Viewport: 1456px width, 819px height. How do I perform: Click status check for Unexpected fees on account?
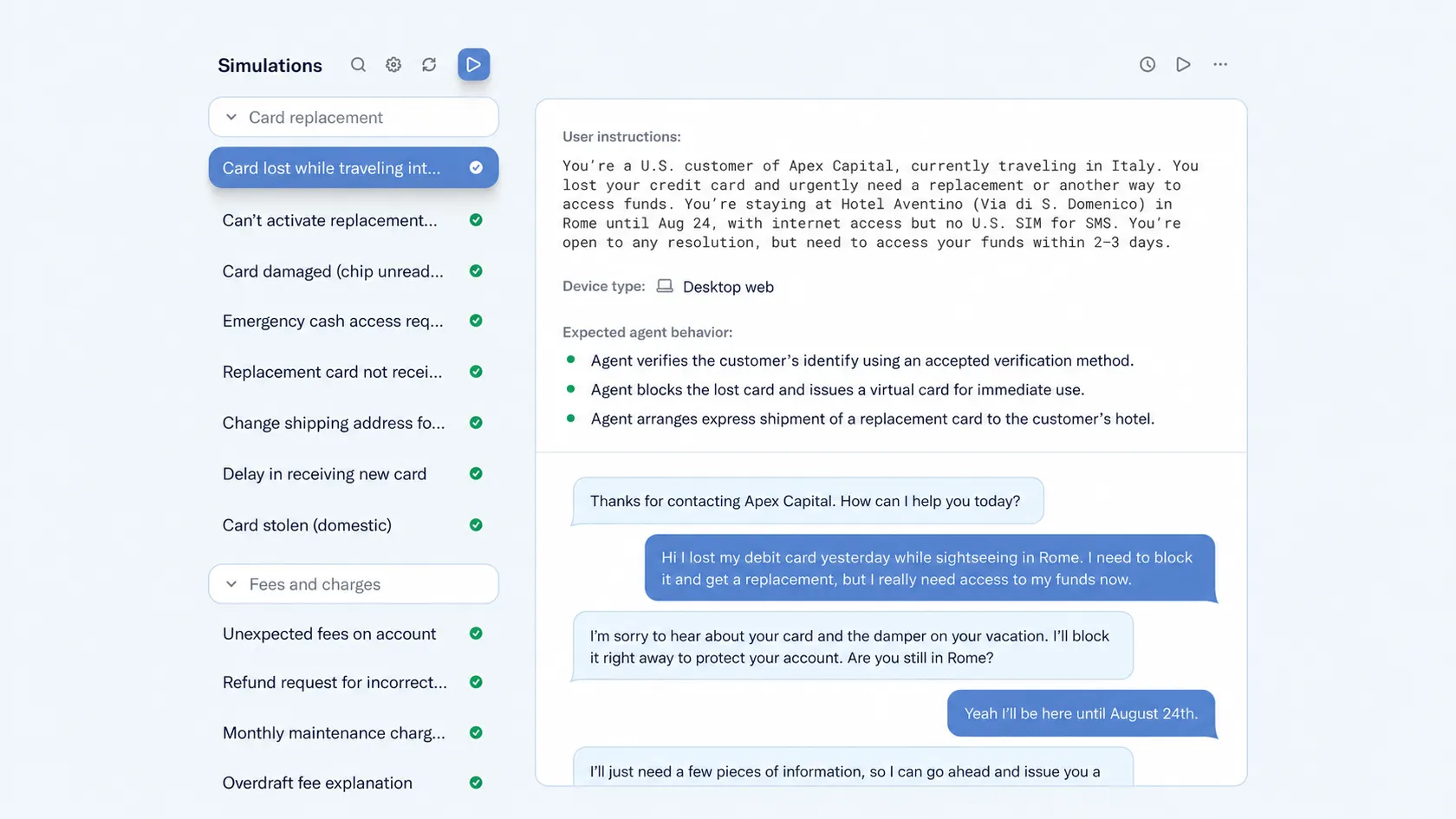tap(476, 634)
